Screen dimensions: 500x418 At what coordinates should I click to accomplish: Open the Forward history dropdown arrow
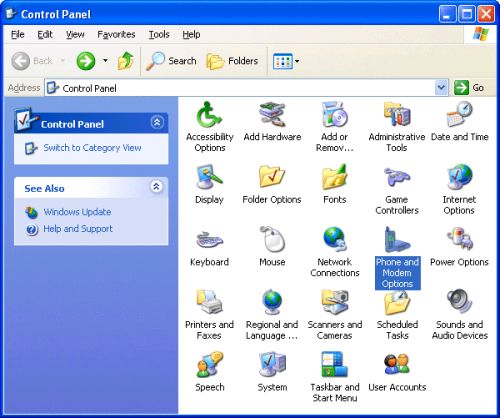pyautogui.click(x=105, y=61)
